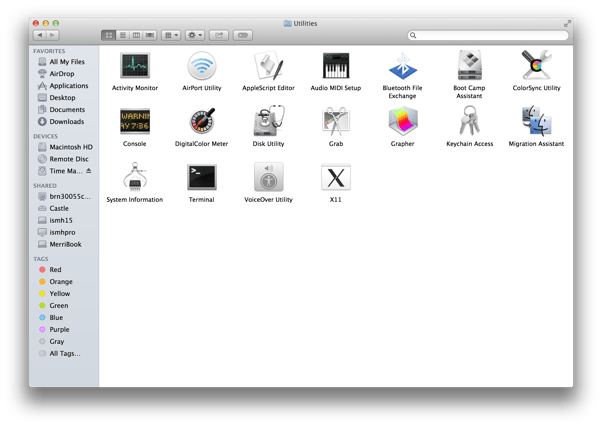The width and height of the screenshot is (602, 427).
Task: Open the item arrangement dropdown
Action: 171,35
